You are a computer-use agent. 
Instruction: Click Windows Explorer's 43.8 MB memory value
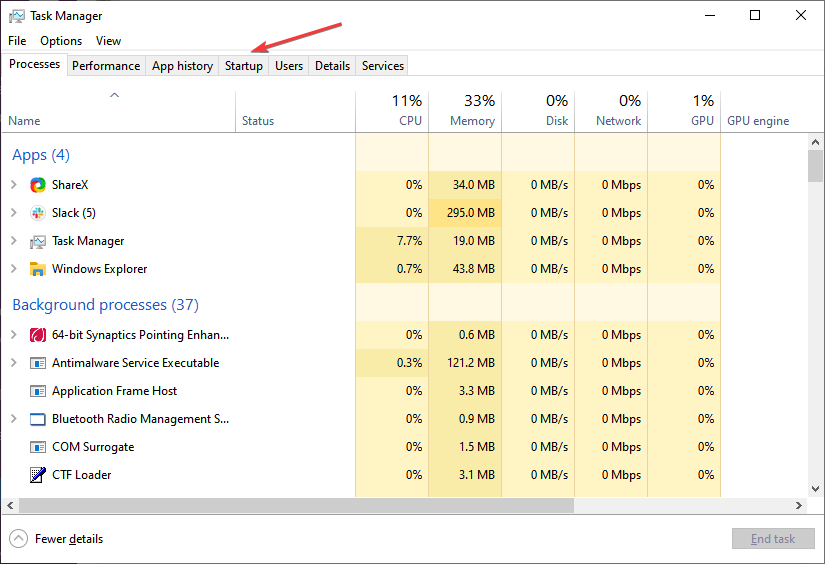tap(474, 269)
